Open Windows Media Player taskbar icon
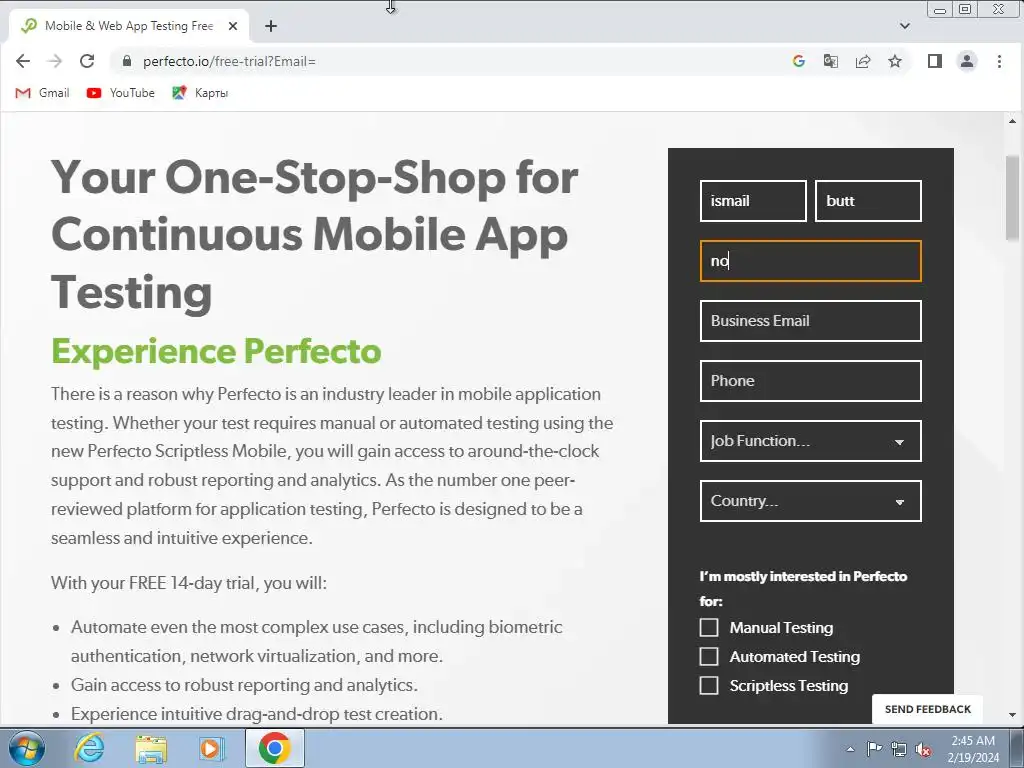The height and width of the screenshot is (768, 1024). pos(211,748)
